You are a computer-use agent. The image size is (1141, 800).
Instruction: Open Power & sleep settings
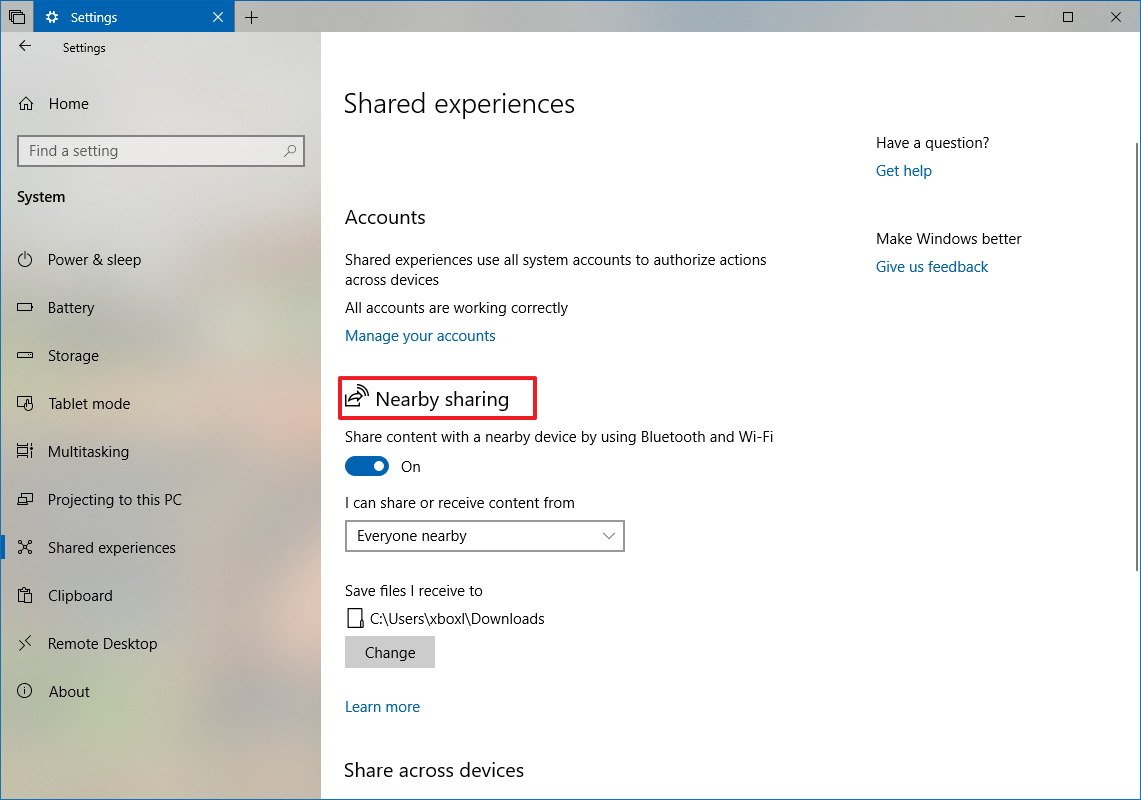point(95,259)
